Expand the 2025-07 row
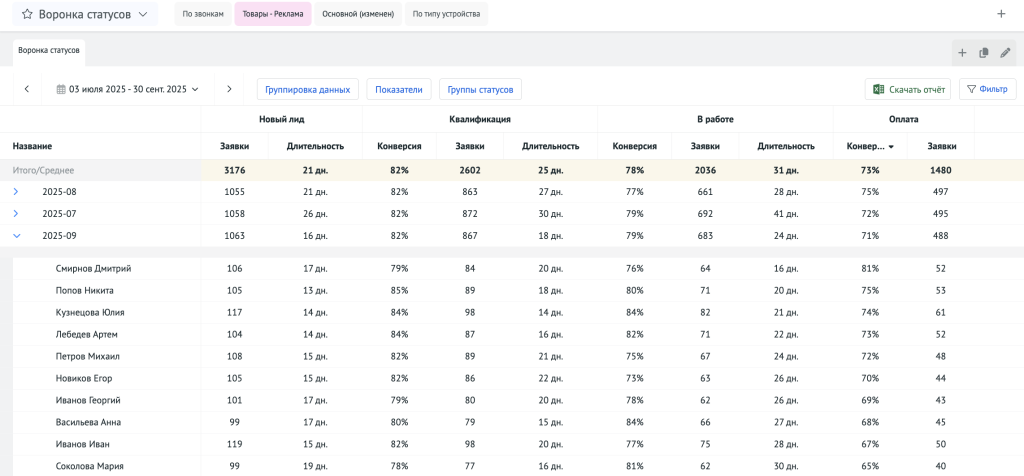This screenshot has height=476, width=1024. [16, 213]
